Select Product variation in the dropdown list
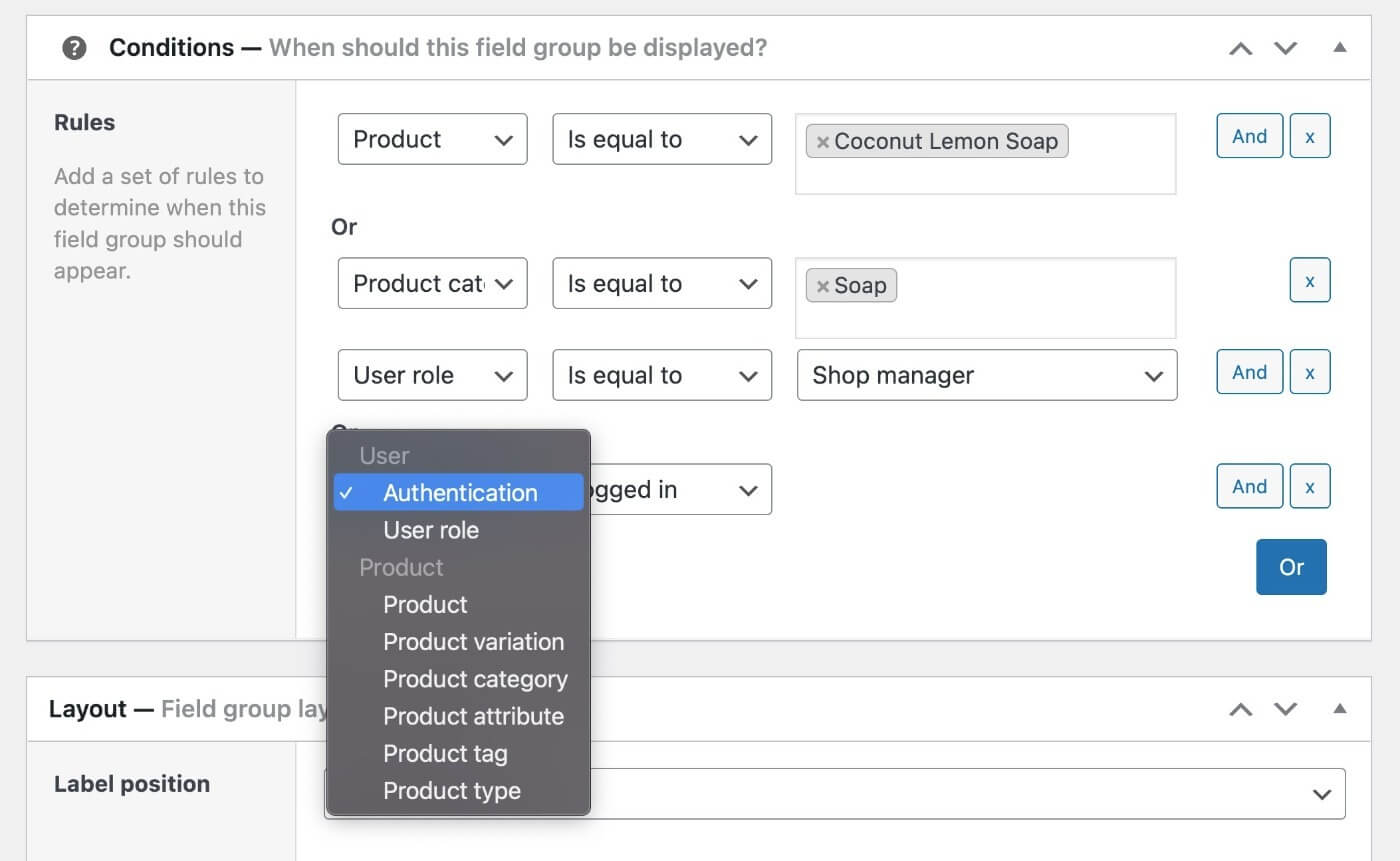Screen dimensions: 1400x861 click(x=458, y=641)
